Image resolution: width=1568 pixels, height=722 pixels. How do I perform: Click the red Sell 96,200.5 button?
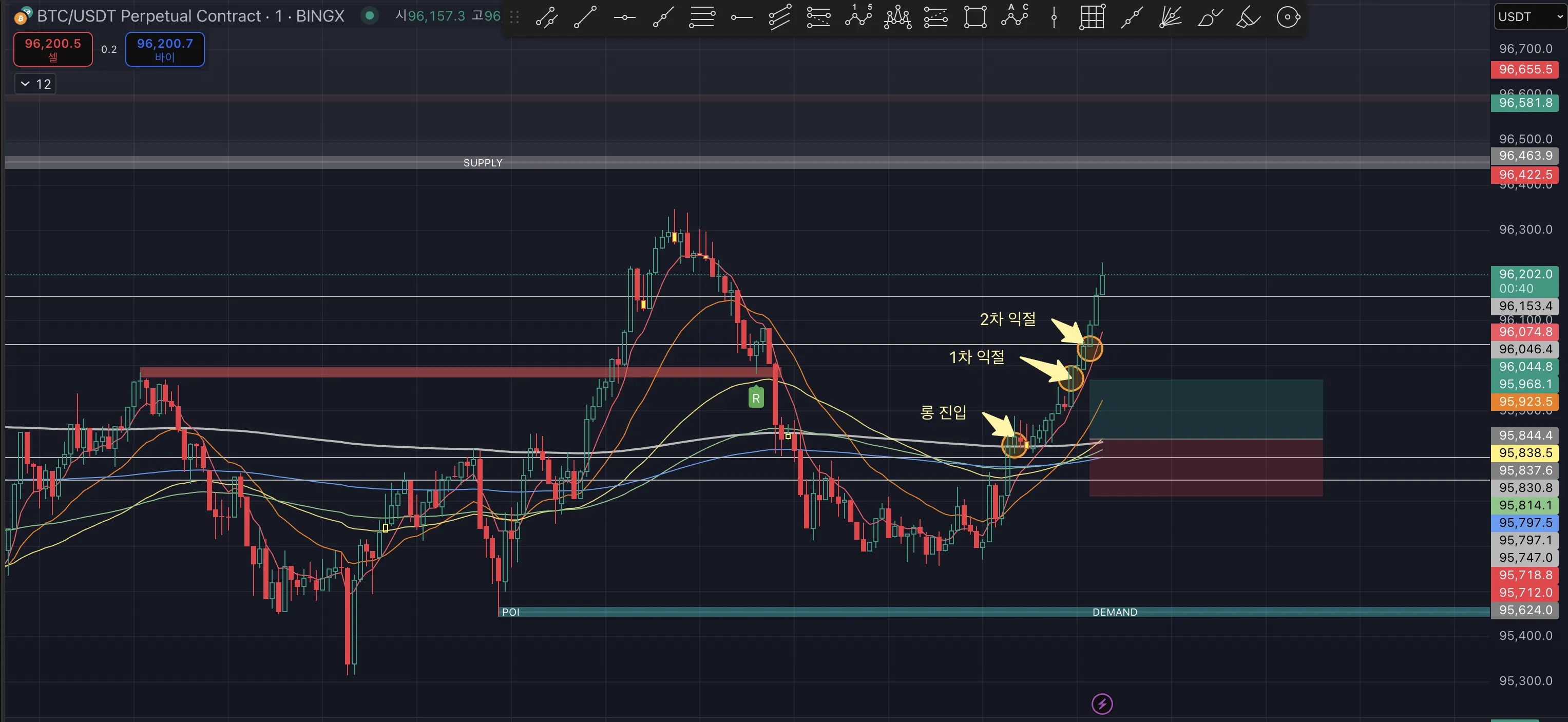53,49
